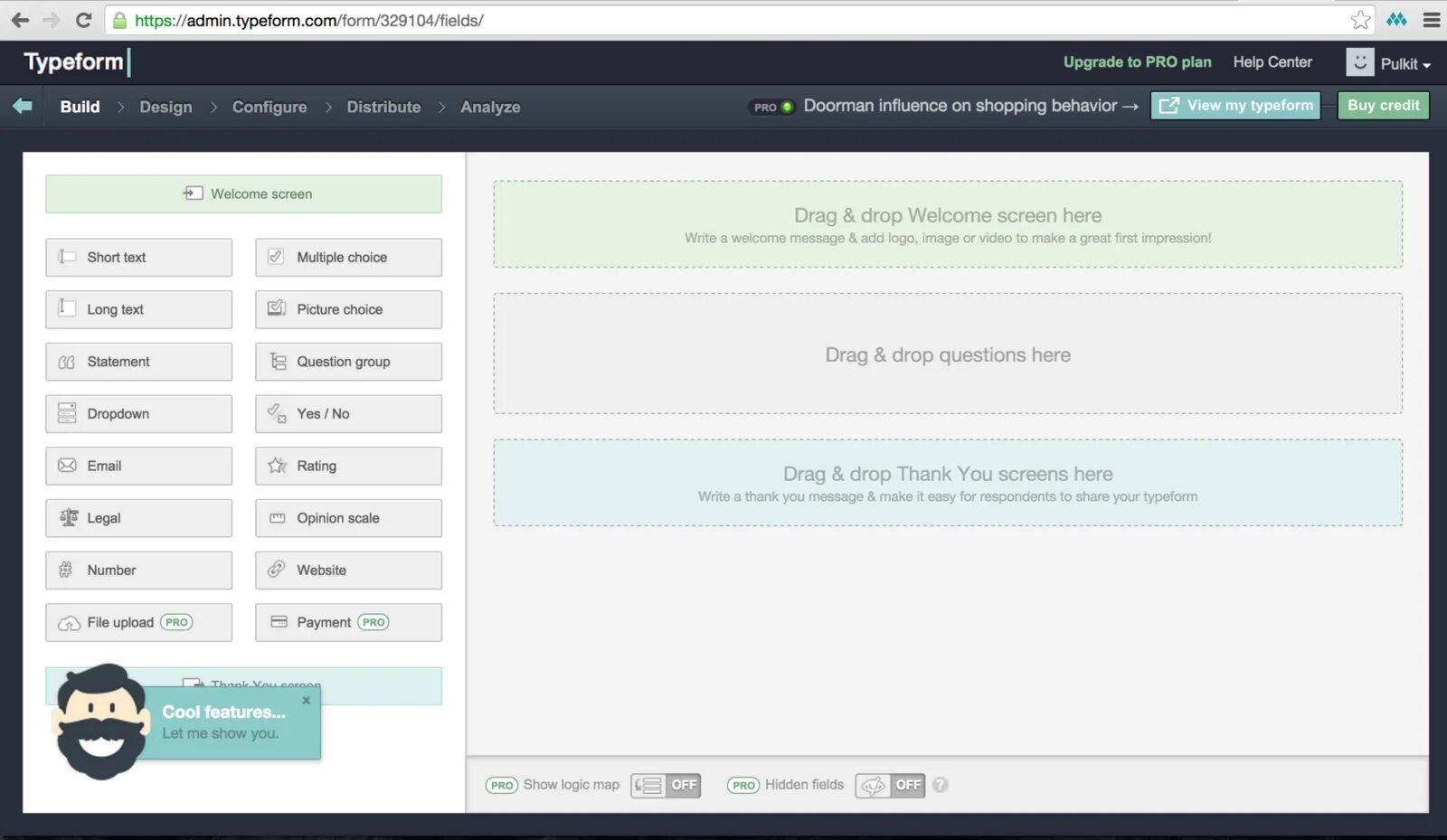Image resolution: width=1447 pixels, height=840 pixels.
Task: Click Upgrade to PRO plan link
Action: [x=1137, y=62]
